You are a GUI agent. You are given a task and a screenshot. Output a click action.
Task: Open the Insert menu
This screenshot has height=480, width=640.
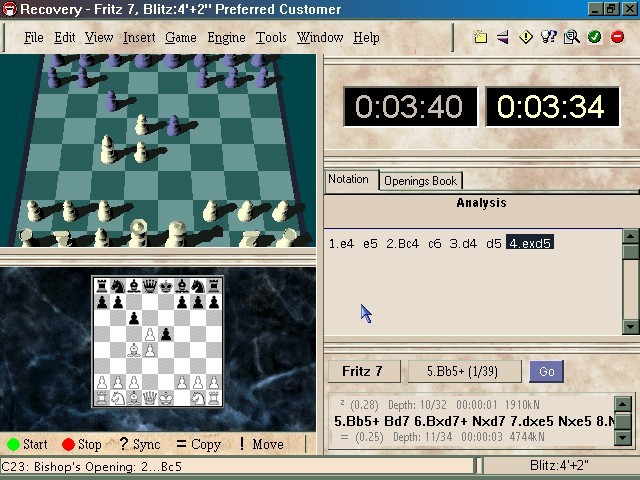[x=139, y=38]
